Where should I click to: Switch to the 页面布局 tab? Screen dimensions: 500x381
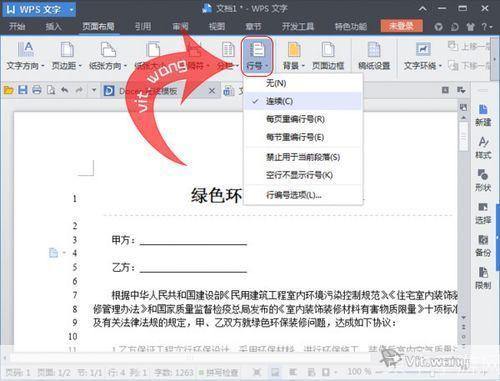click(98, 27)
